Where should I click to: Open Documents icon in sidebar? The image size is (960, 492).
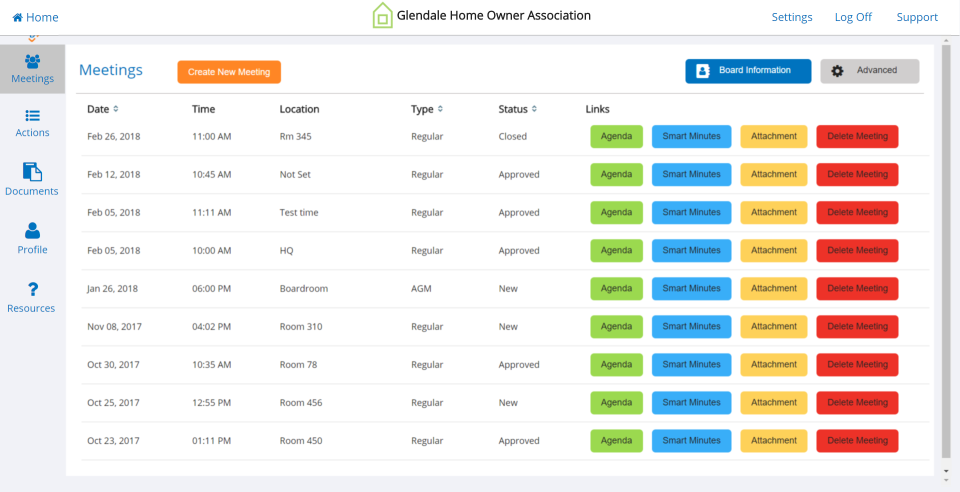tap(32, 171)
